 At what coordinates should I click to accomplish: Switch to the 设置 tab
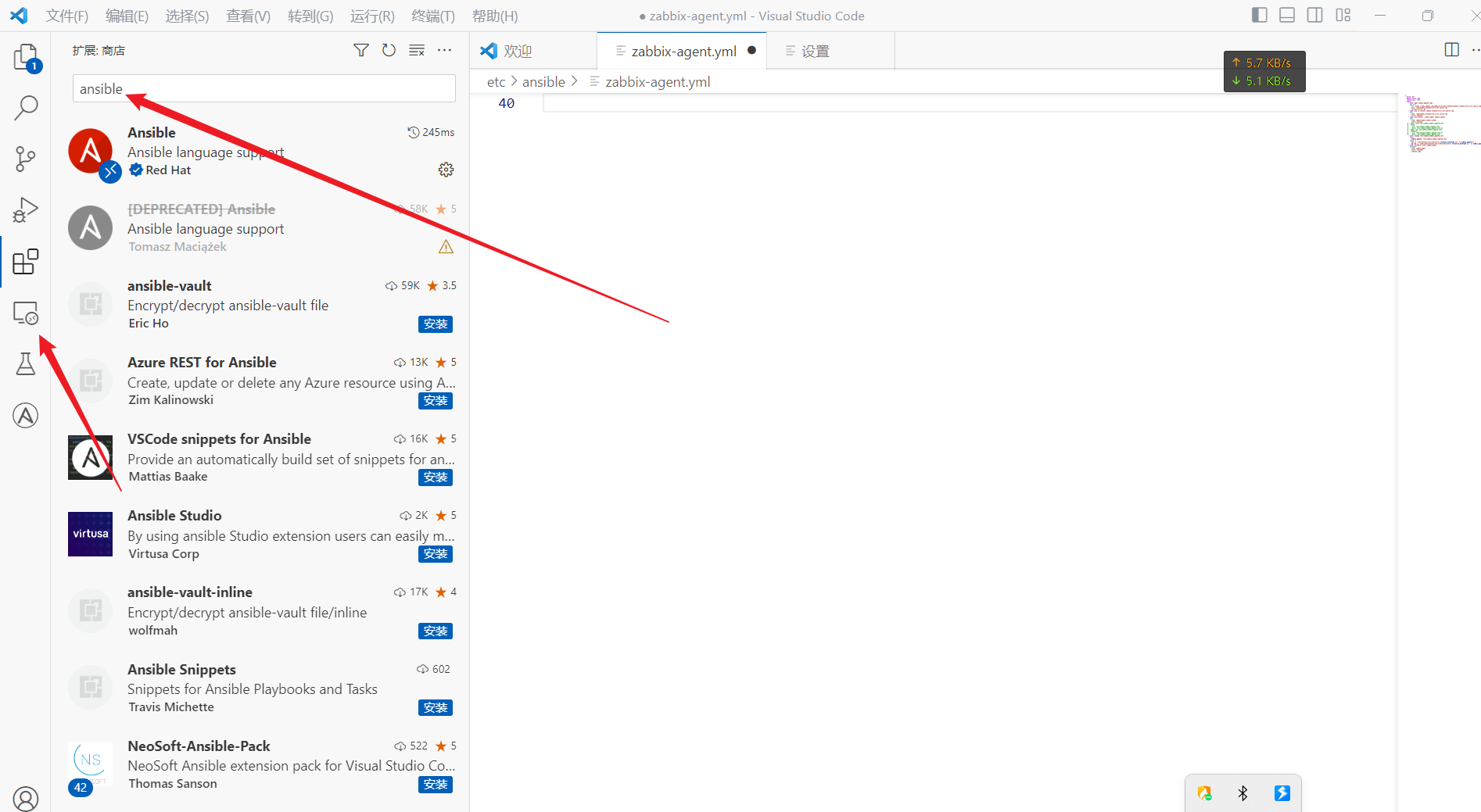830,51
